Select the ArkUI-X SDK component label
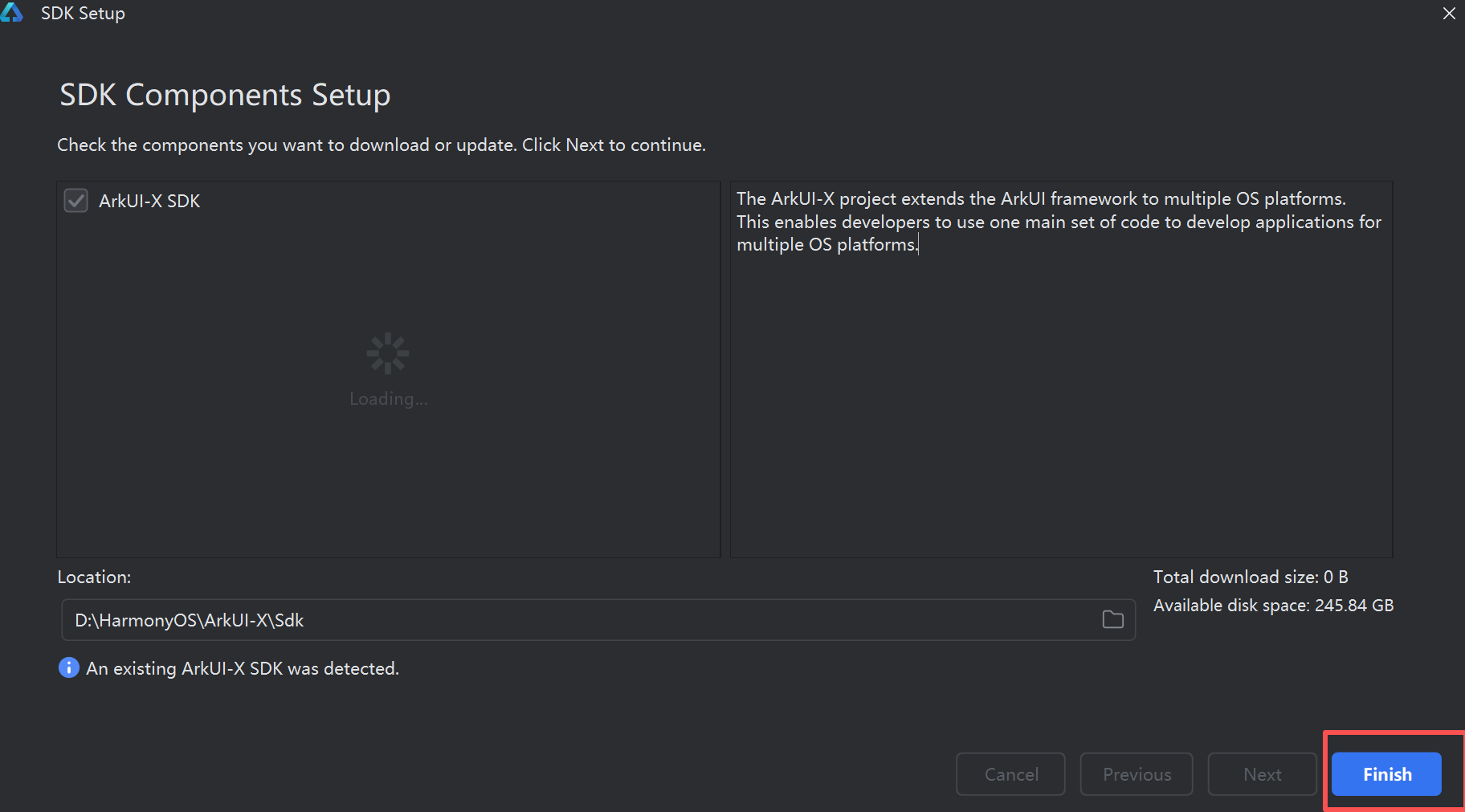1465x812 pixels. point(149,201)
